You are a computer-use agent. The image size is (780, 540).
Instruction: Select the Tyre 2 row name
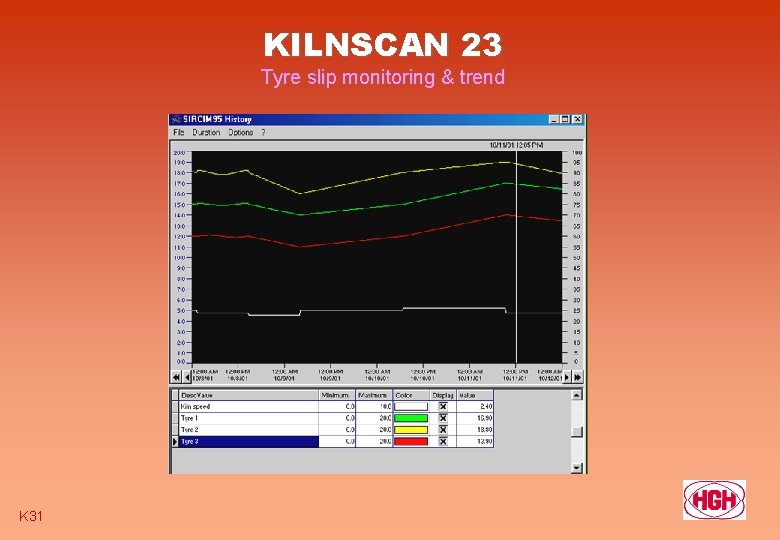[248, 430]
